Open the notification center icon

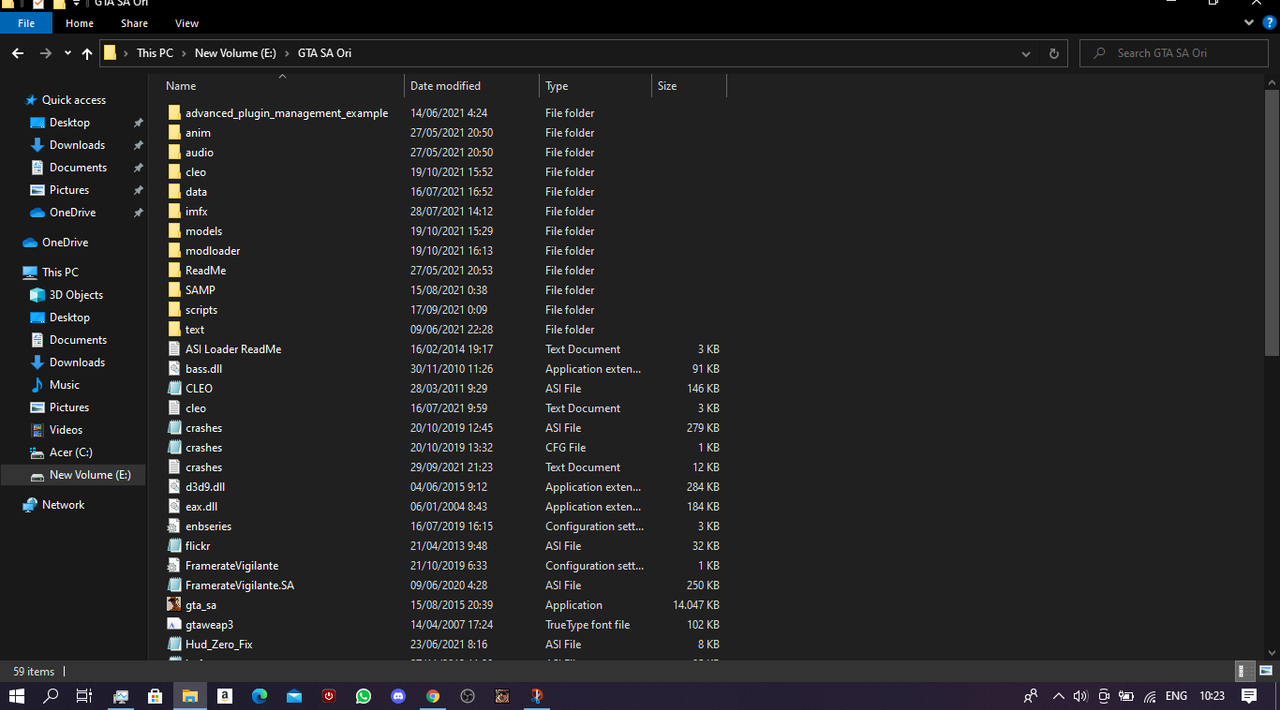coord(1249,696)
